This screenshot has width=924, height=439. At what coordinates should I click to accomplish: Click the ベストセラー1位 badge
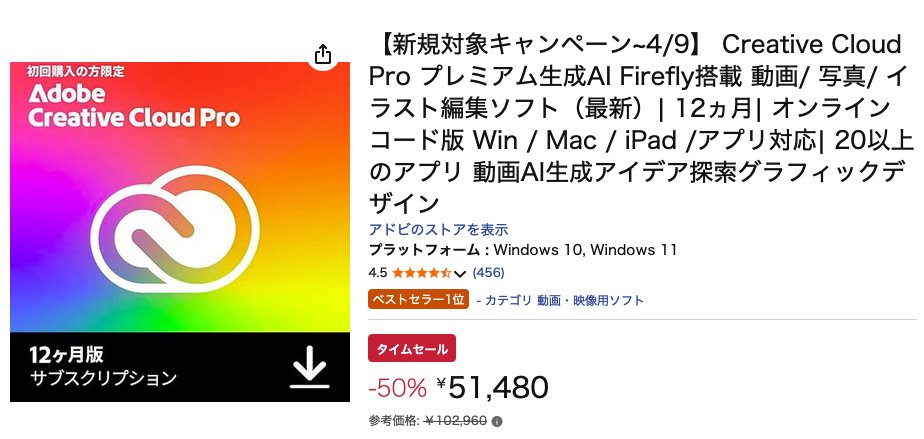pyautogui.click(x=419, y=299)
